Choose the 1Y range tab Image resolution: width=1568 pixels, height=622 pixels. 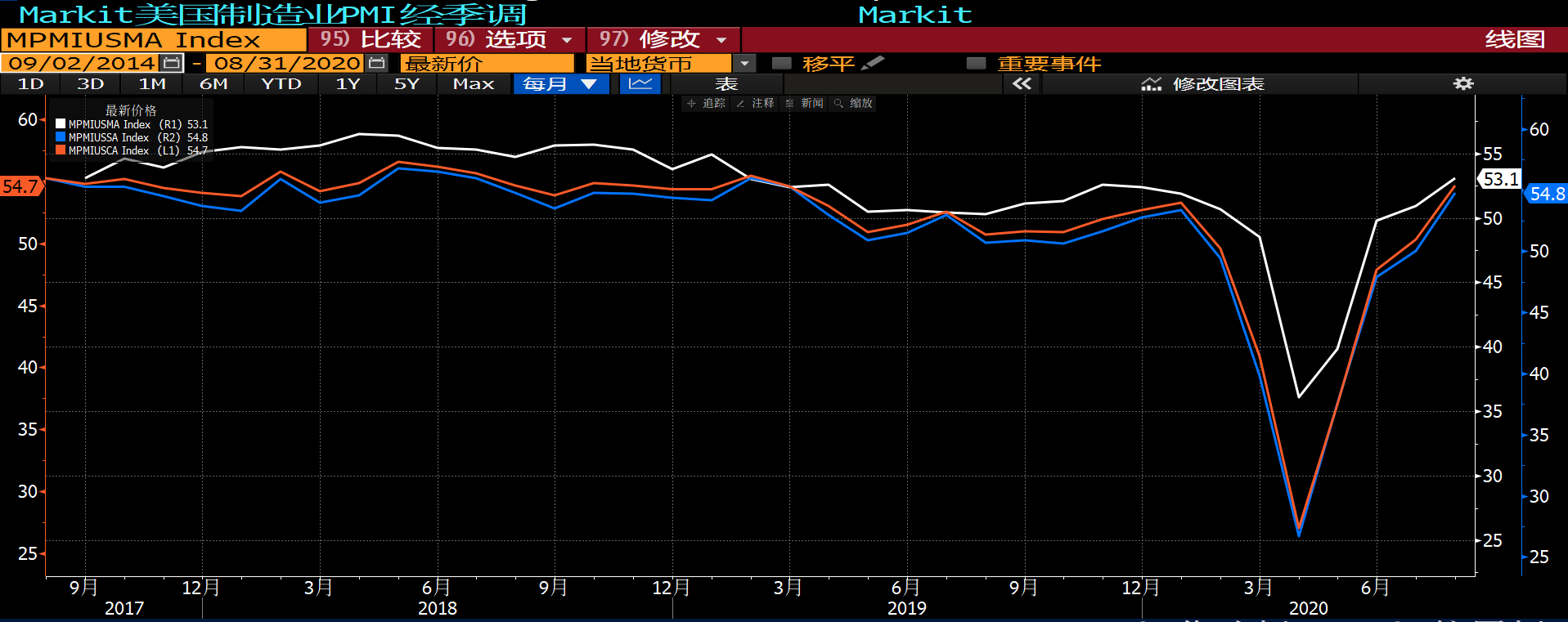pyautogui.click(x=348, y=83)
